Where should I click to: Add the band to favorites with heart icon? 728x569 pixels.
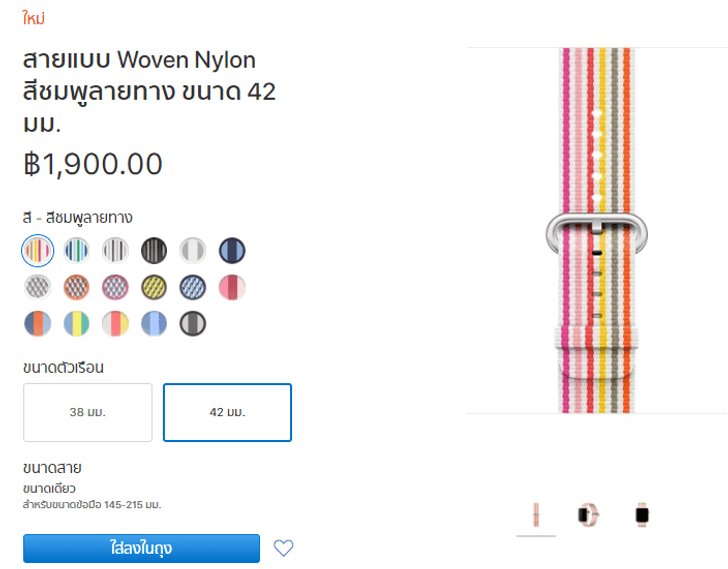[x=283, y=548]
